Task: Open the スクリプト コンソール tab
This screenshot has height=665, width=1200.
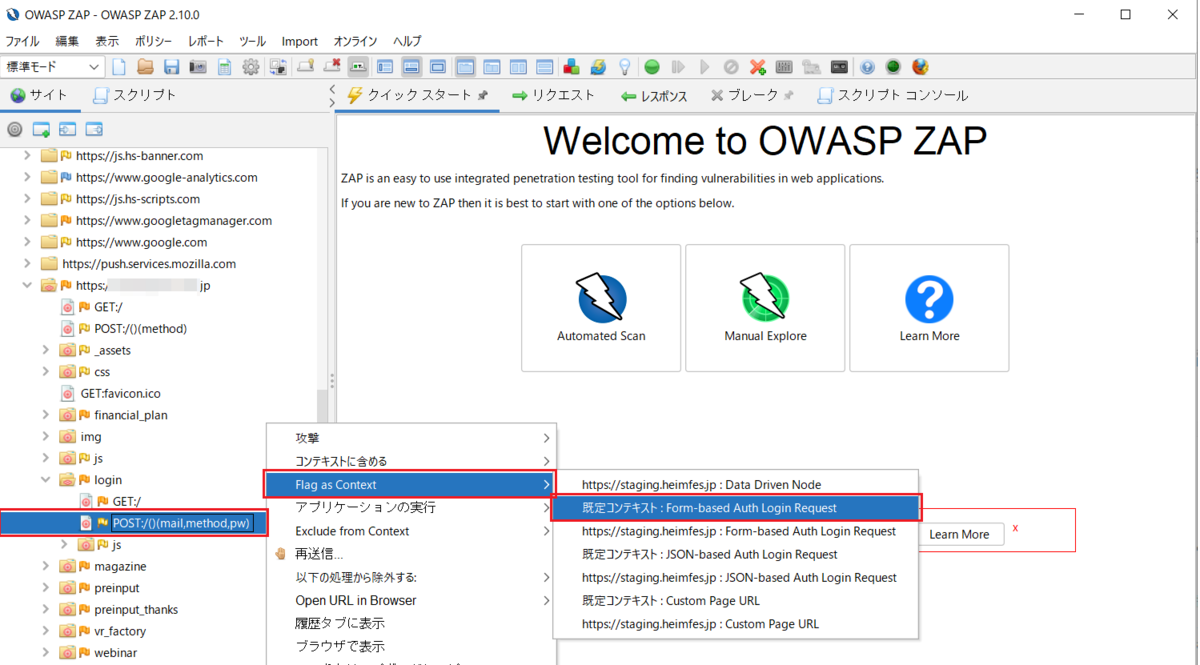Action: (x=892, y=95)
